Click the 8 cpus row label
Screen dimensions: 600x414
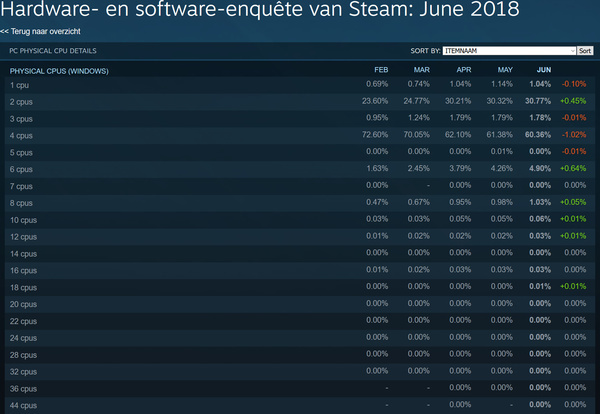click(x=21, y=203)
